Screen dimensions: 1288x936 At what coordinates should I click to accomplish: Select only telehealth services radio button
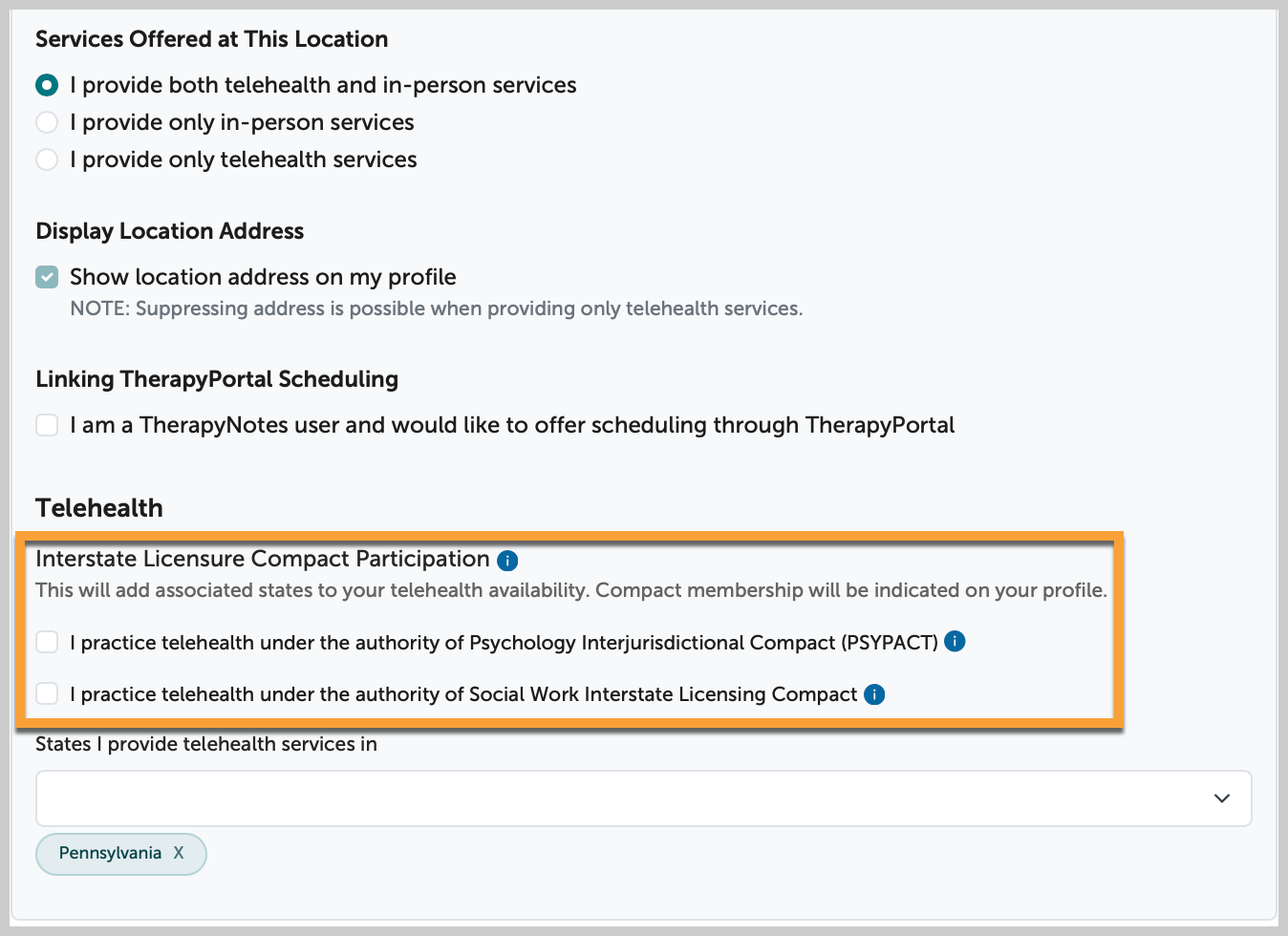(47, 160)
